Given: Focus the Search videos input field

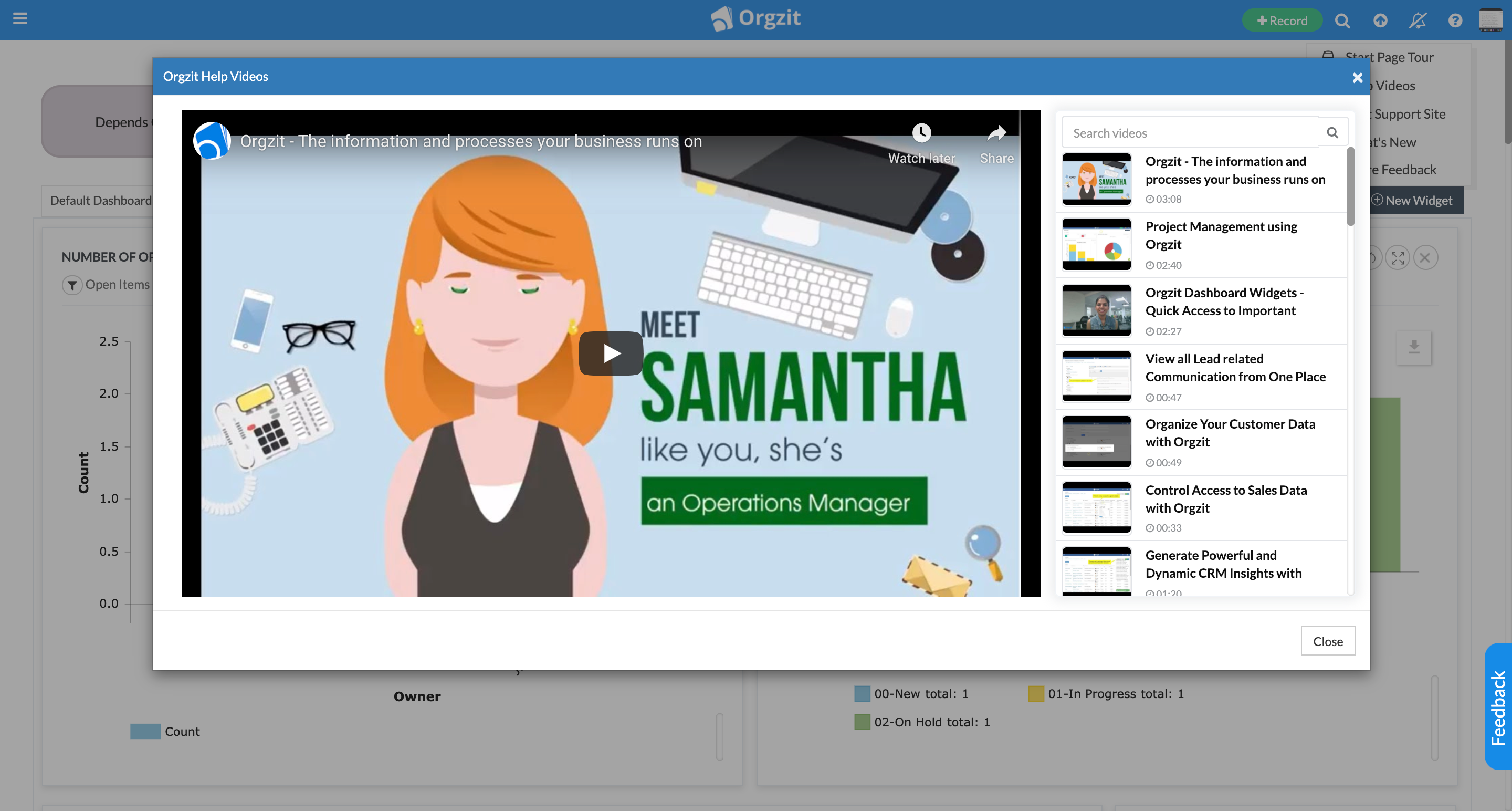Looking at the screenshot, I should click(x=1191, y=133).
